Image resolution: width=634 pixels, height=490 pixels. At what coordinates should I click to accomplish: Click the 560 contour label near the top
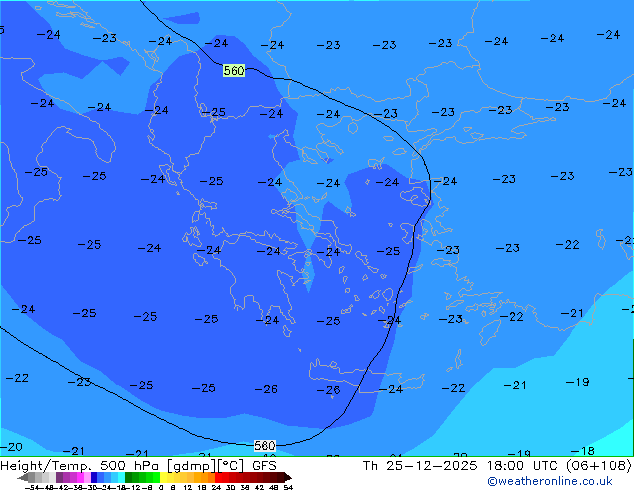[x=234, y=71]
